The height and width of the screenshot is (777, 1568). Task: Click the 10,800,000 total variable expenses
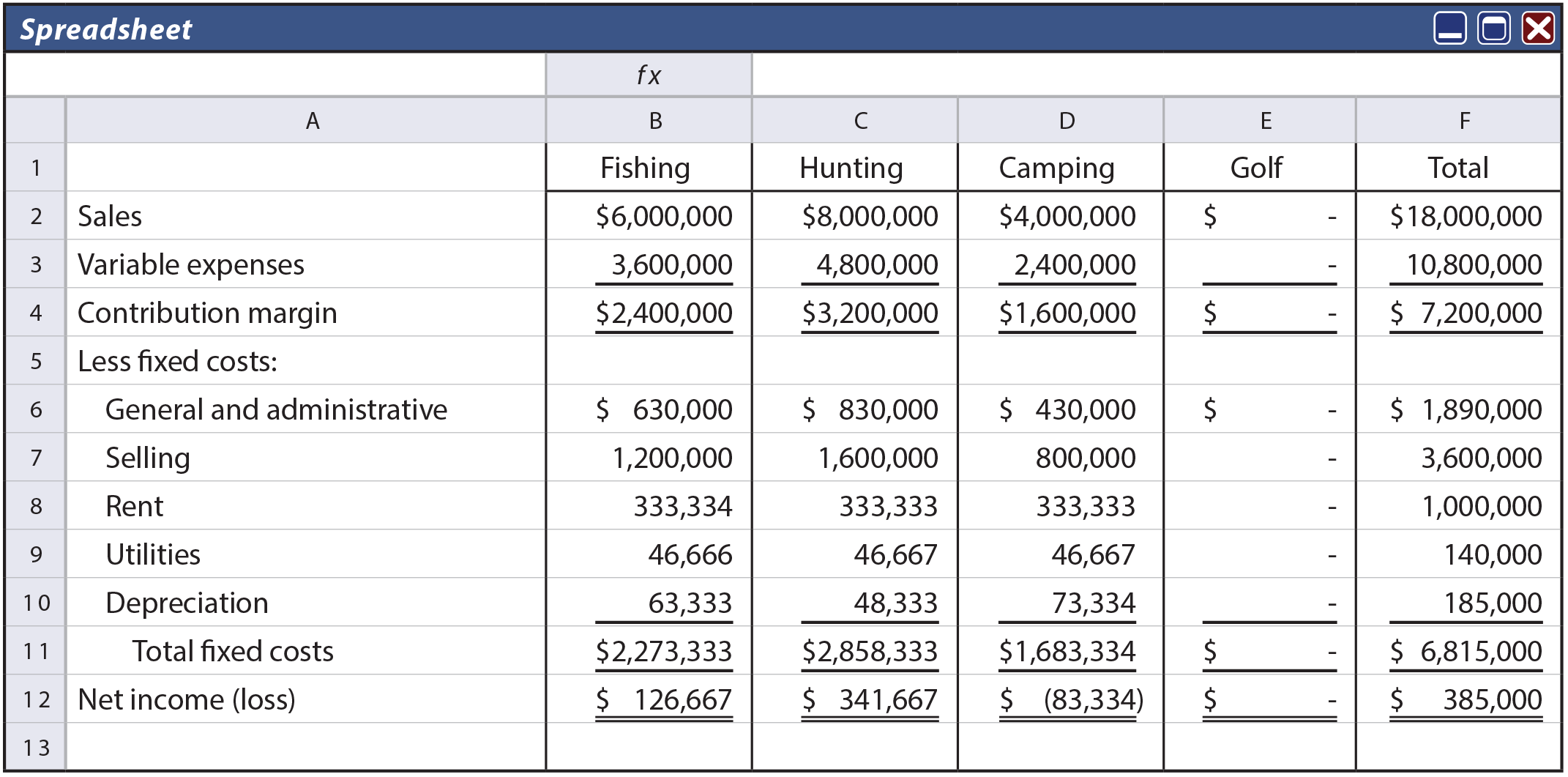coord(1458,264)
